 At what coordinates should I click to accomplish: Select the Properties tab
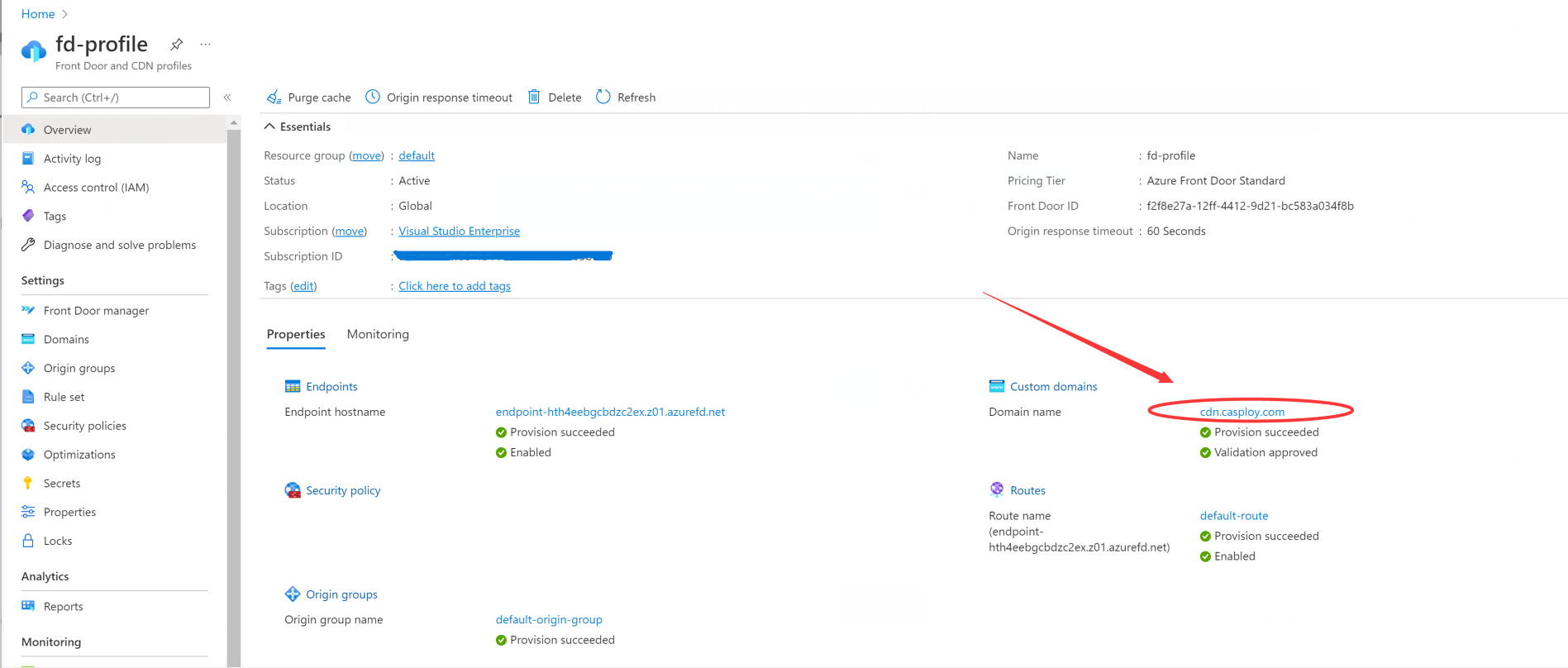[296, 334]
